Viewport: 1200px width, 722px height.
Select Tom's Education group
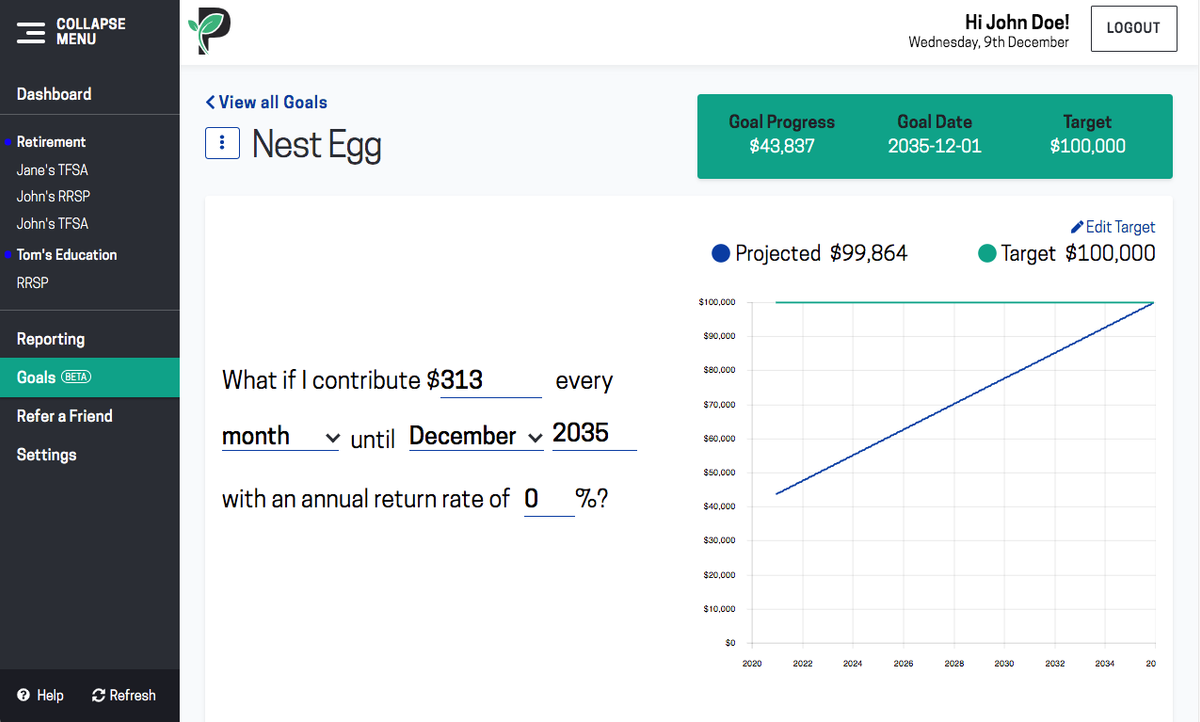(67, 255)
